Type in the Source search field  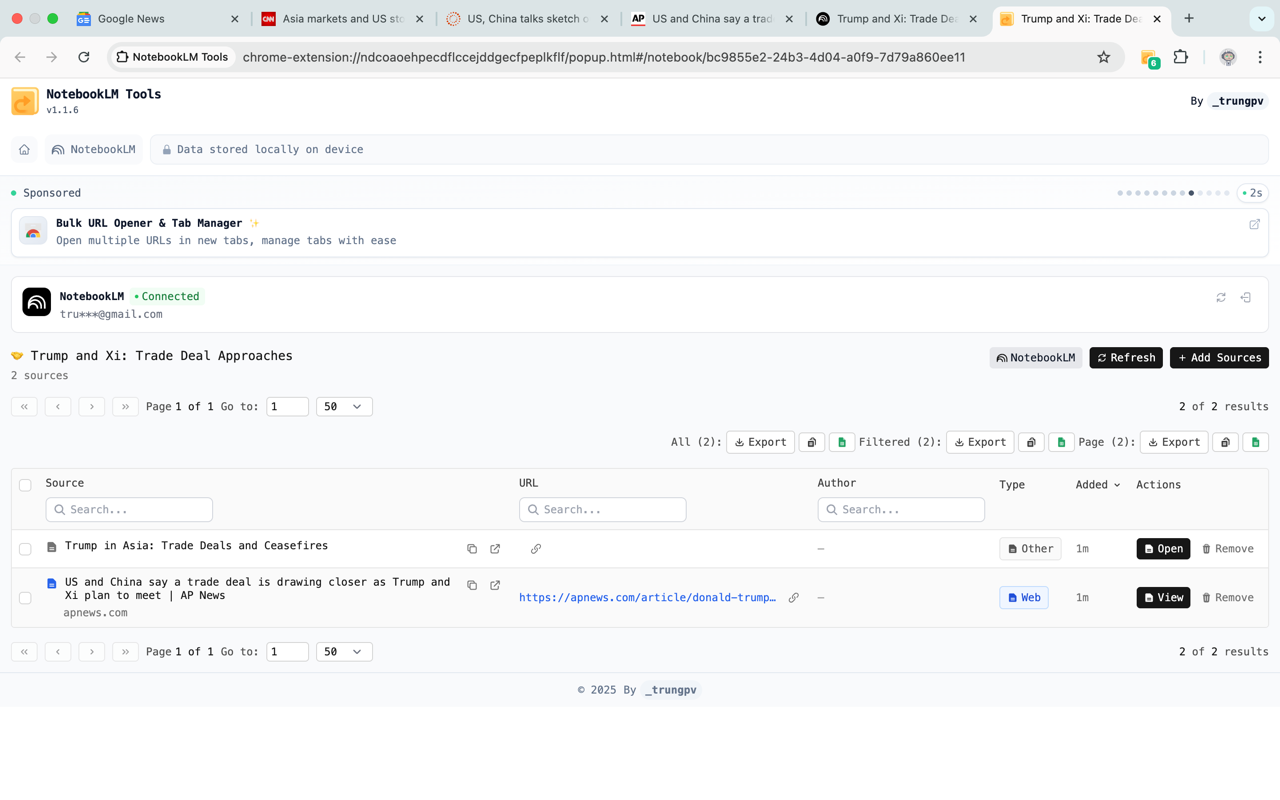coord(129,509)
